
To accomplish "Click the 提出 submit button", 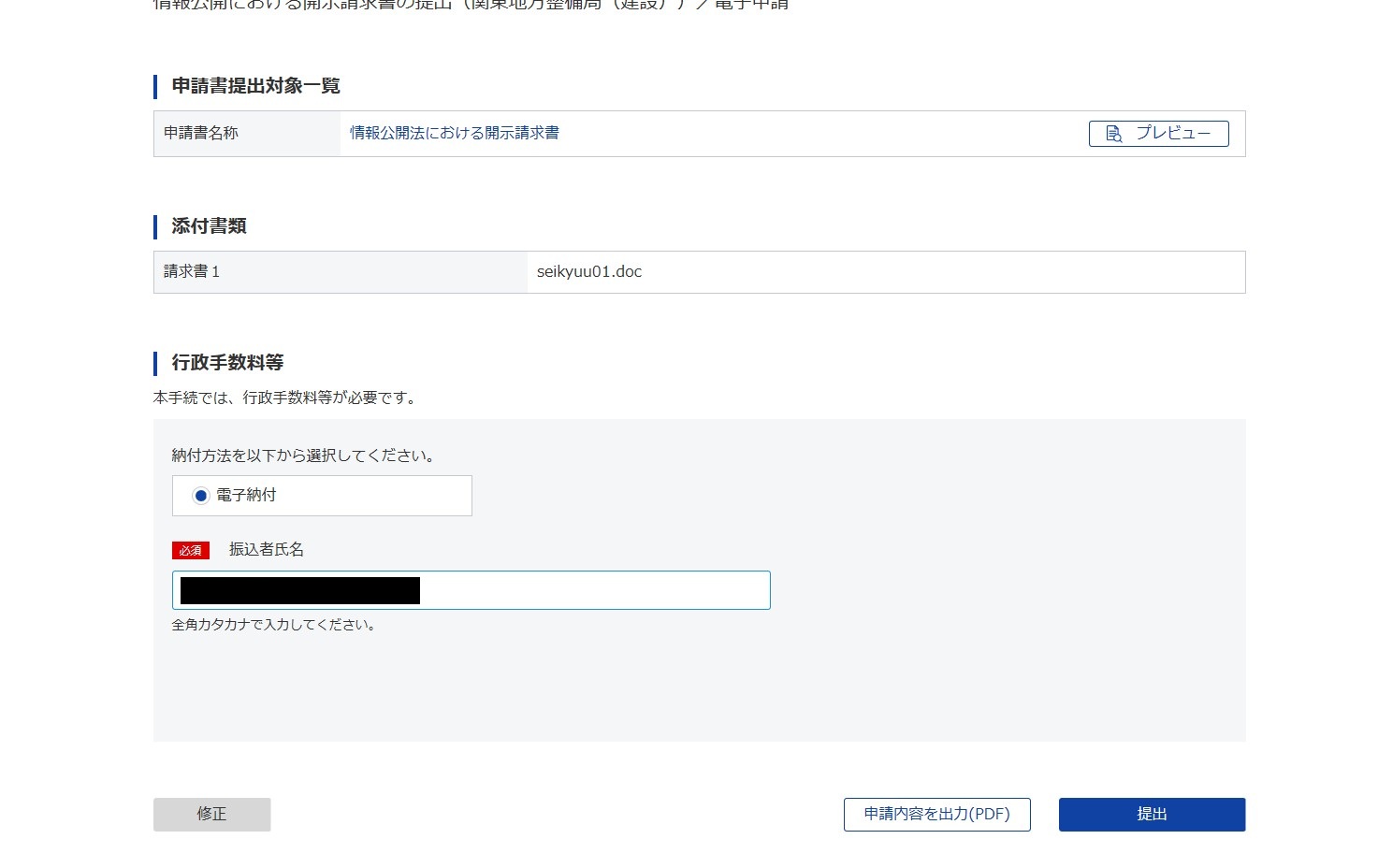I will 1152,815.
